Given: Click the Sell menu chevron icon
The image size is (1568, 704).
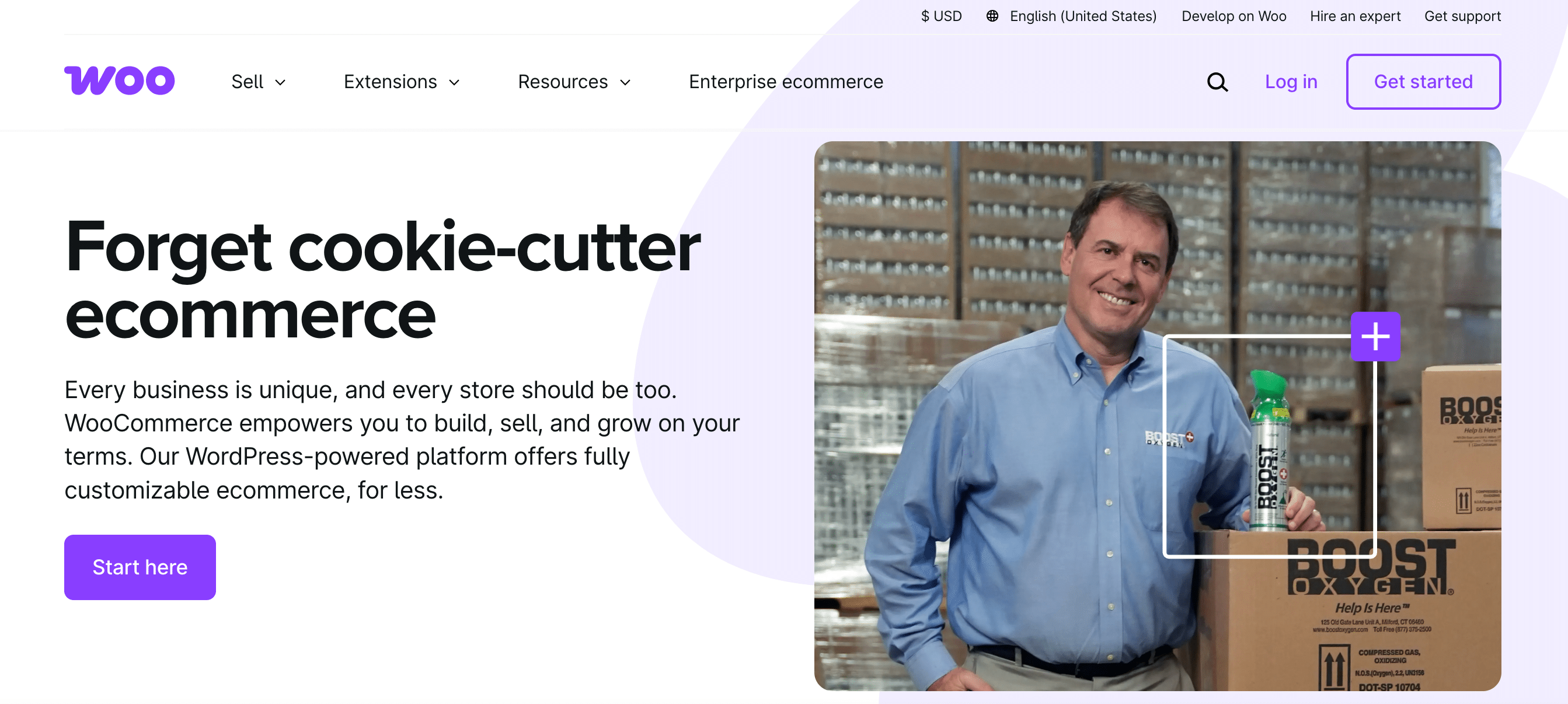Looking at the screenshot, I should 281,83.
